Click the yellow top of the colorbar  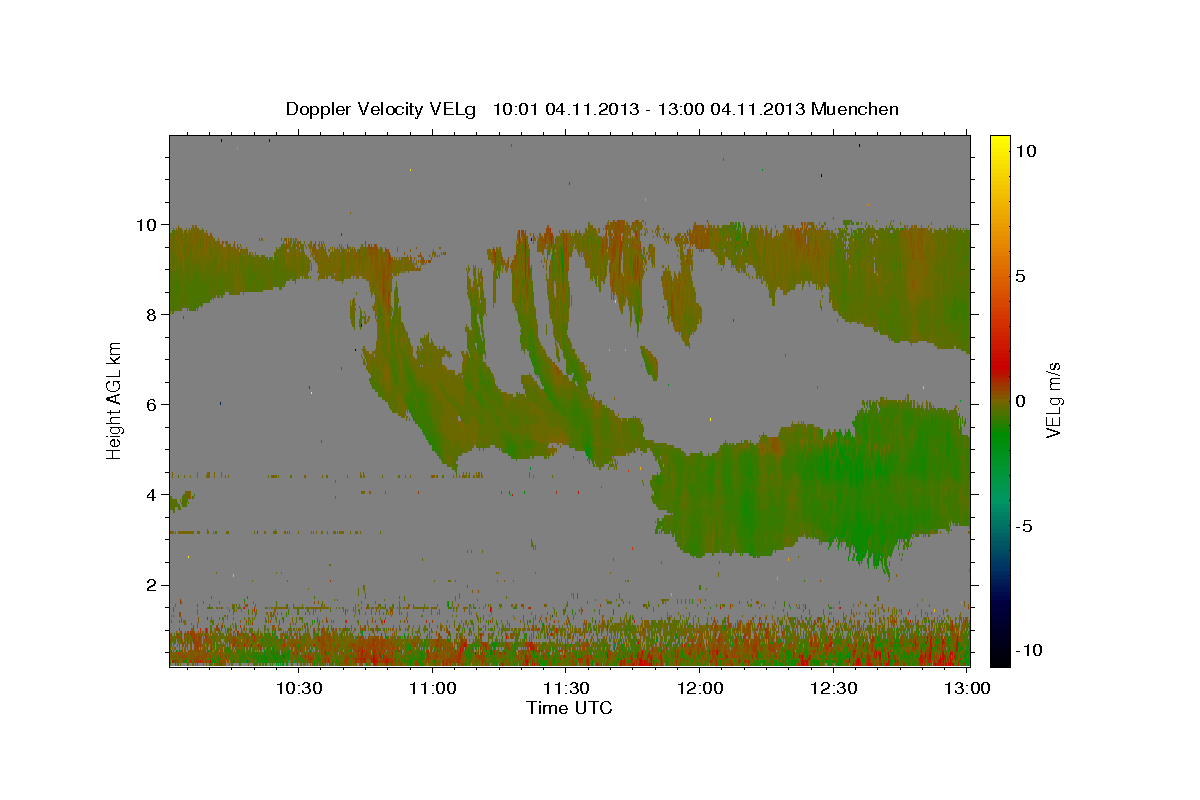click(x=1000, y=143)
